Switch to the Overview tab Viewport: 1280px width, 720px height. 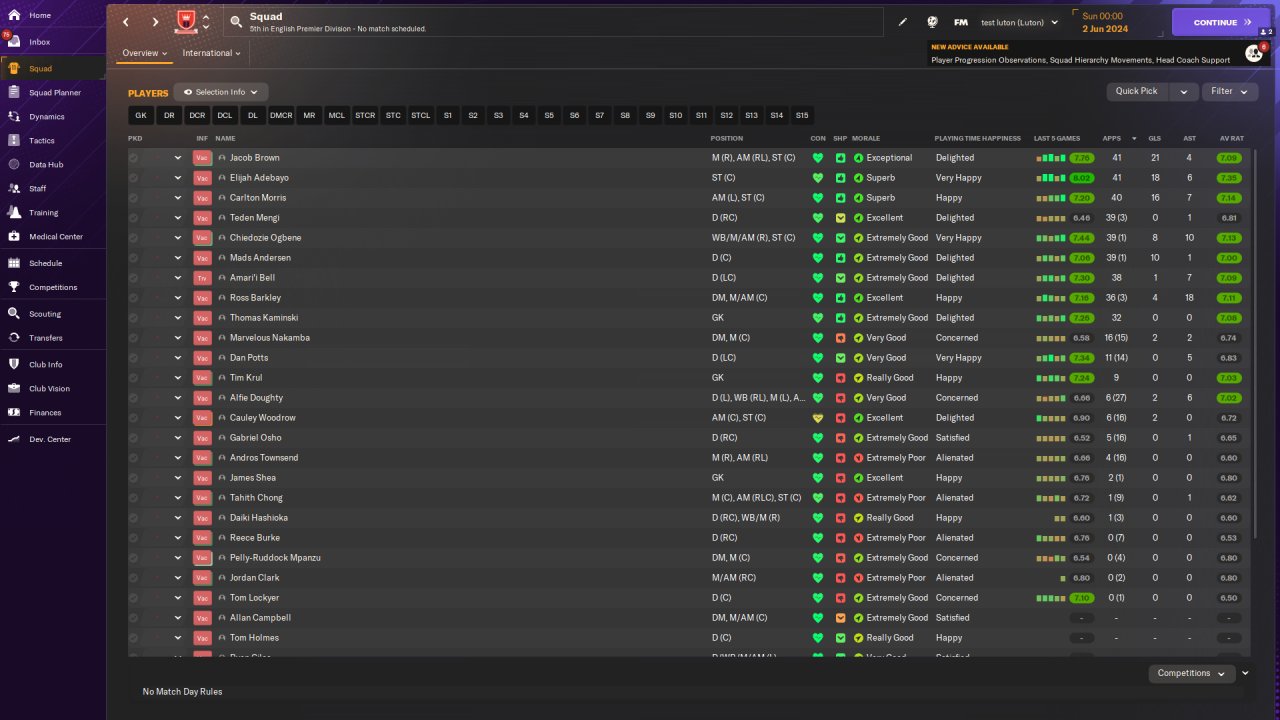point(145,53)
